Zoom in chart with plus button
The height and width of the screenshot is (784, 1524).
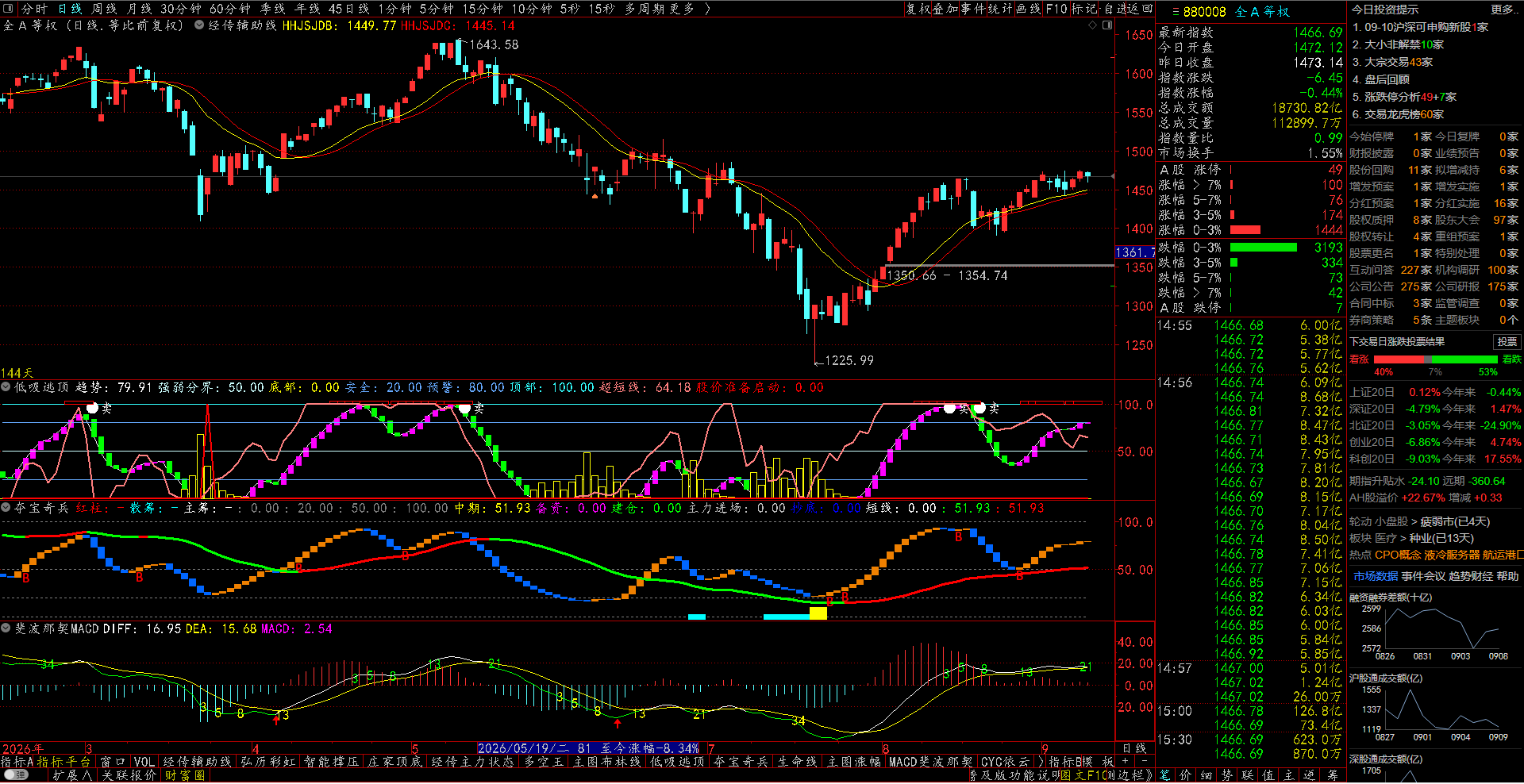click(1125, 762)
